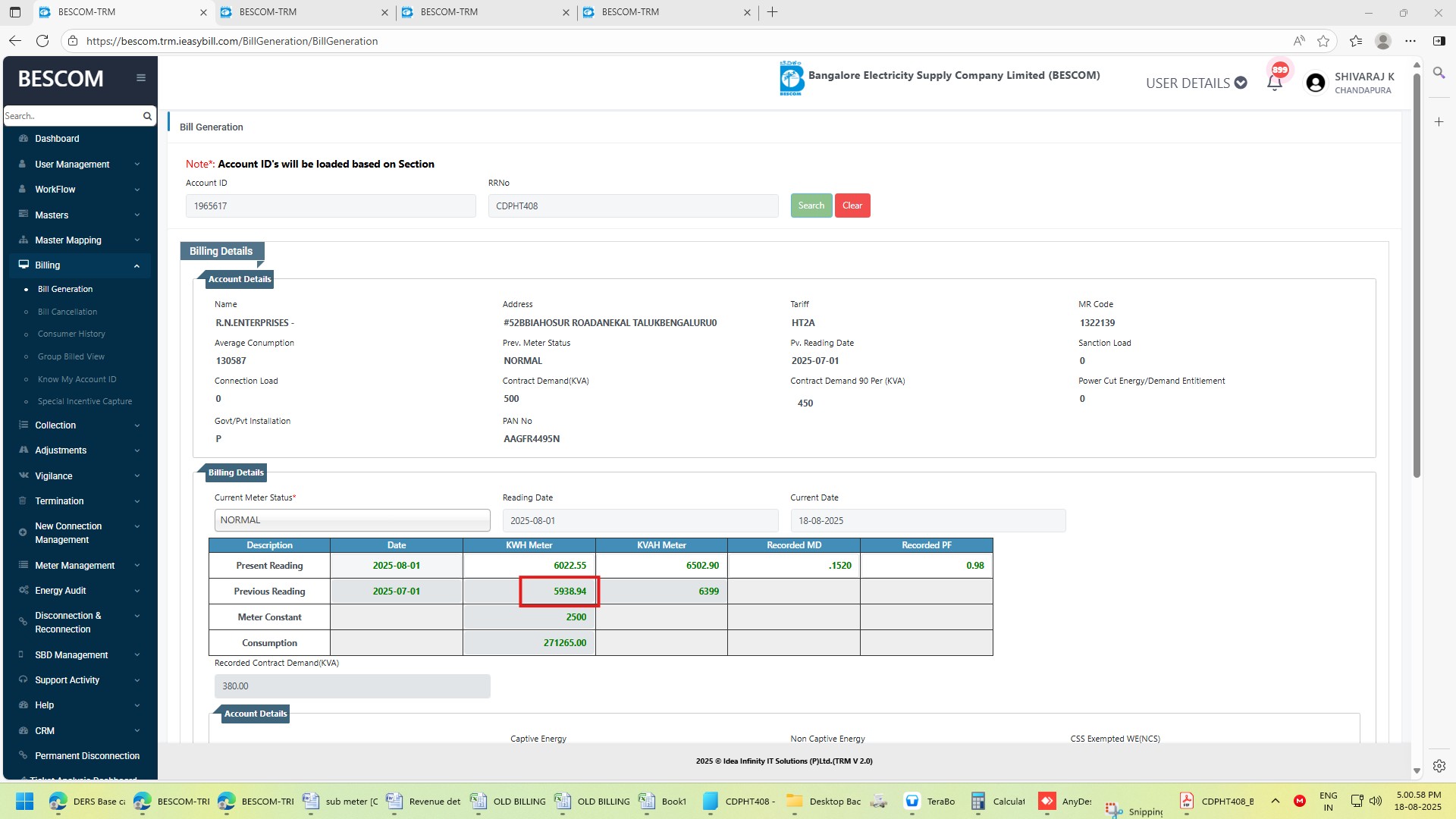Open the browser sidebar settings gear

1439,766
